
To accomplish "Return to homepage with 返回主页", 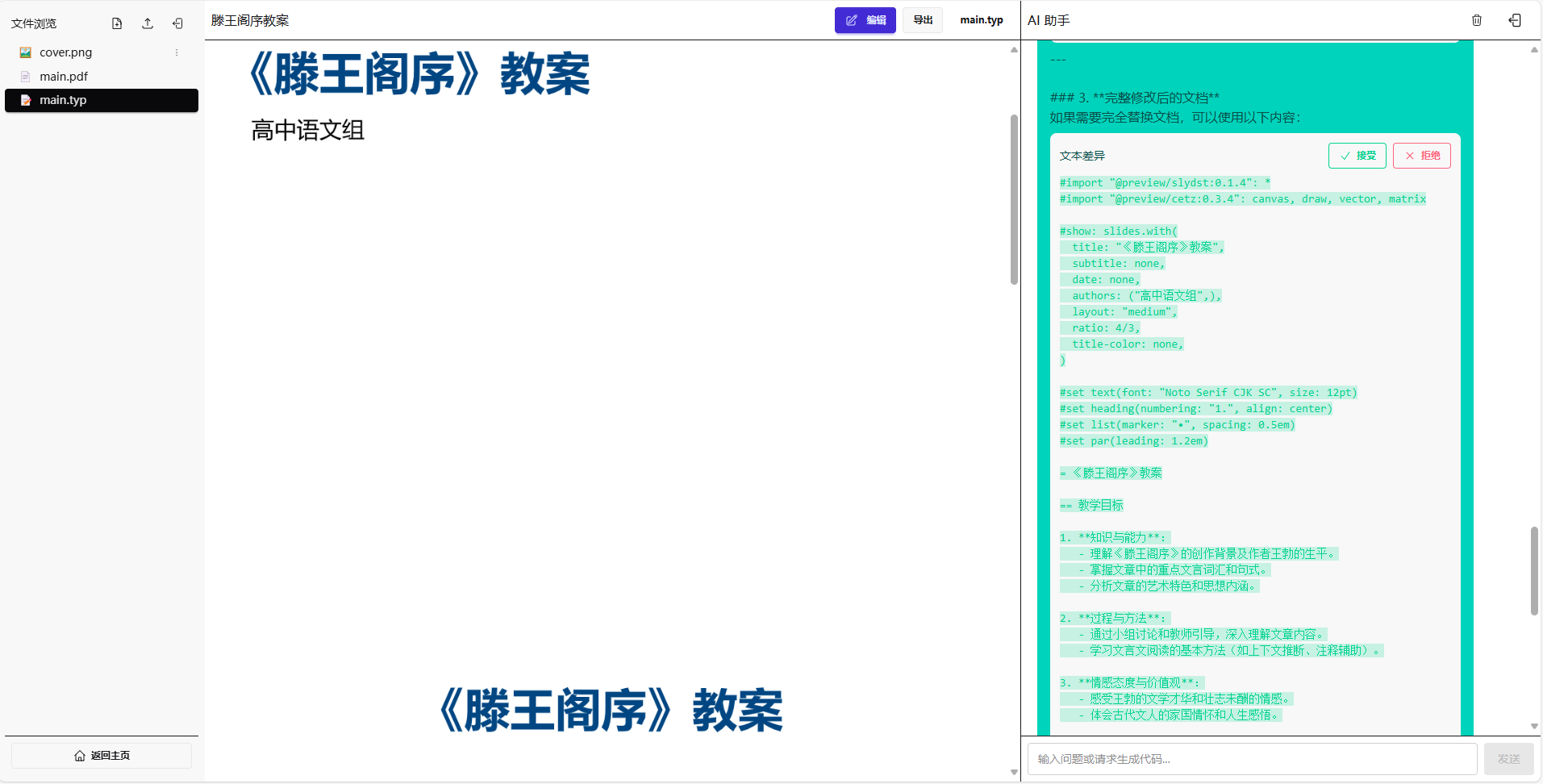I will click(101, 756).
